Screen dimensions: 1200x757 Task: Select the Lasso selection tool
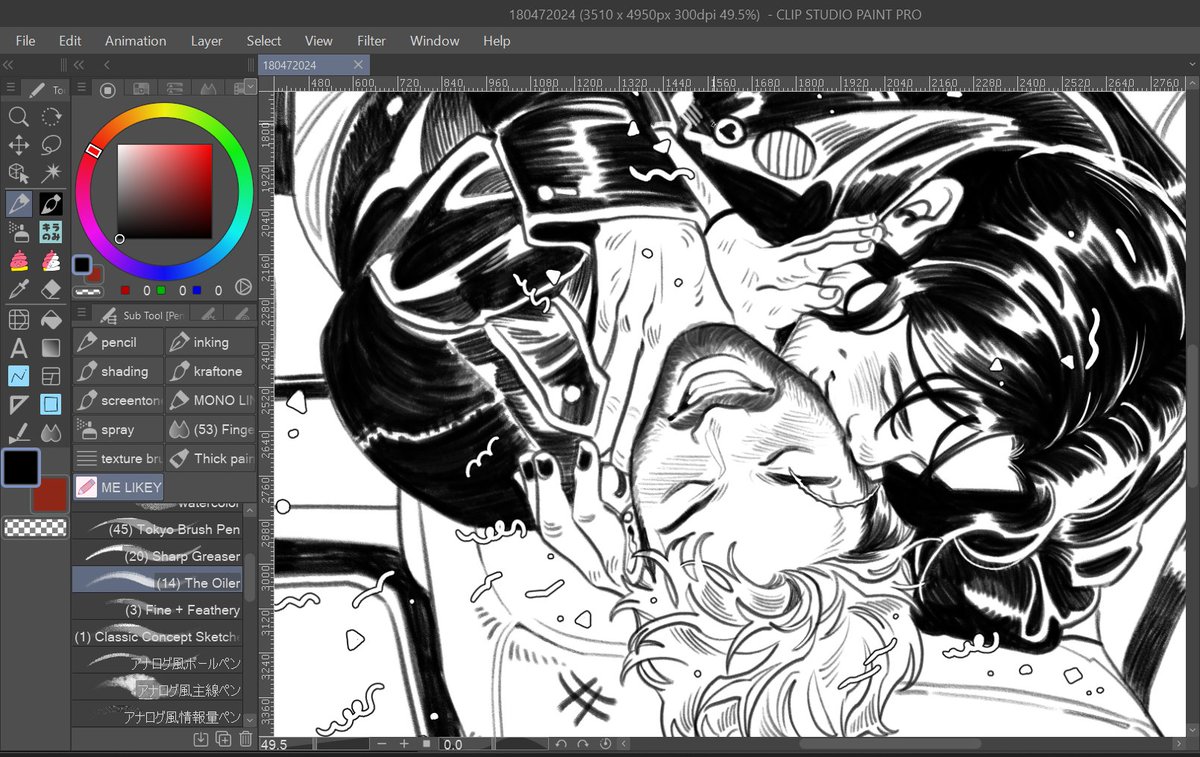[51, 146]
